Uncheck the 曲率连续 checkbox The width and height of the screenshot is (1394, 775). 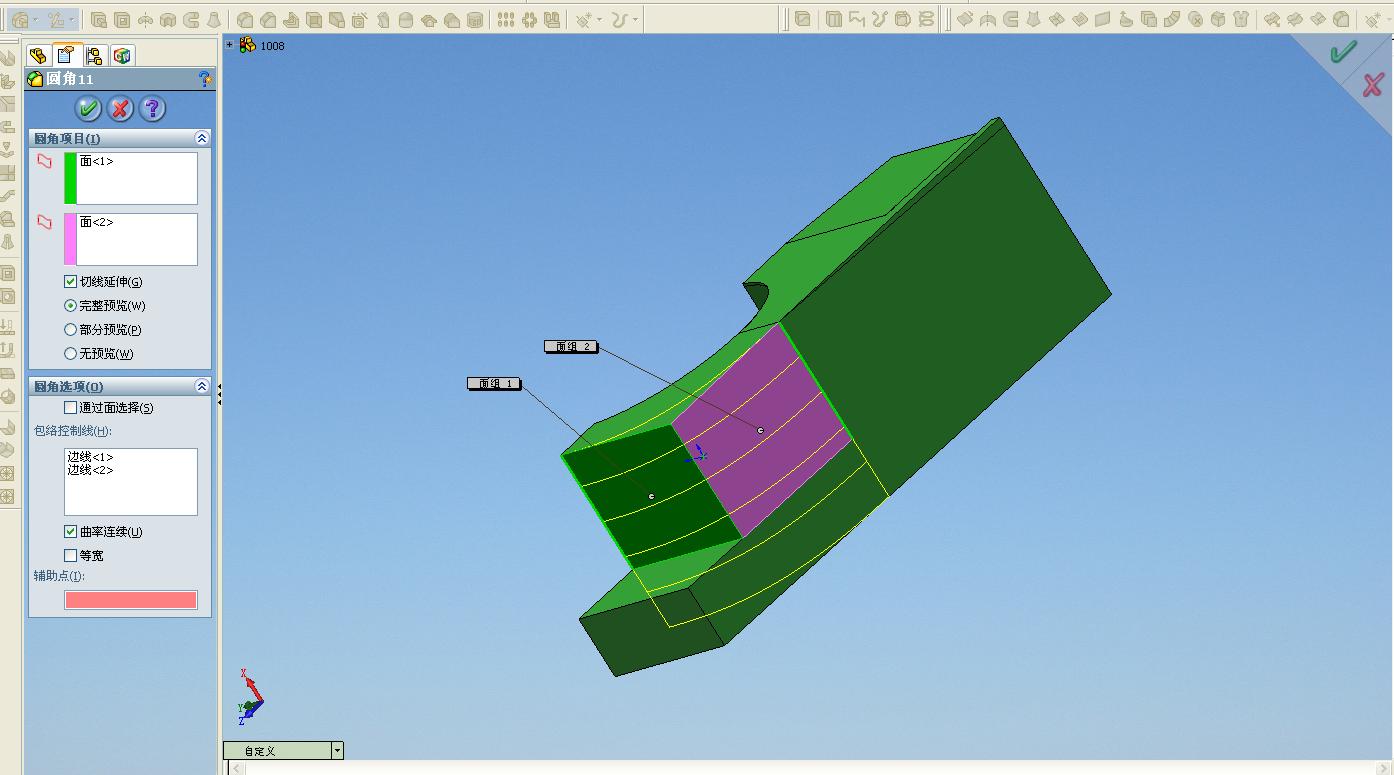pyautogui.click(x=70, y=532)
